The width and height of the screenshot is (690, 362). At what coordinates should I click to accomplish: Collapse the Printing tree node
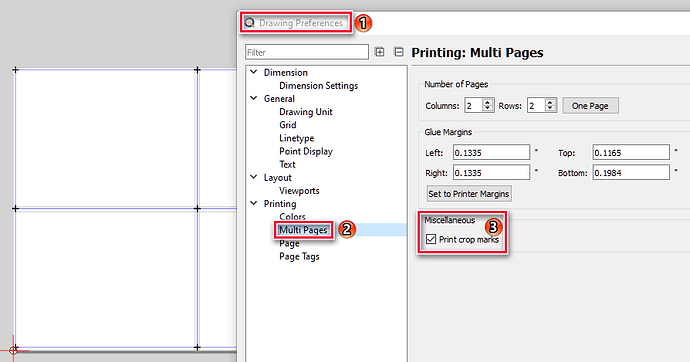click(254, 203)
